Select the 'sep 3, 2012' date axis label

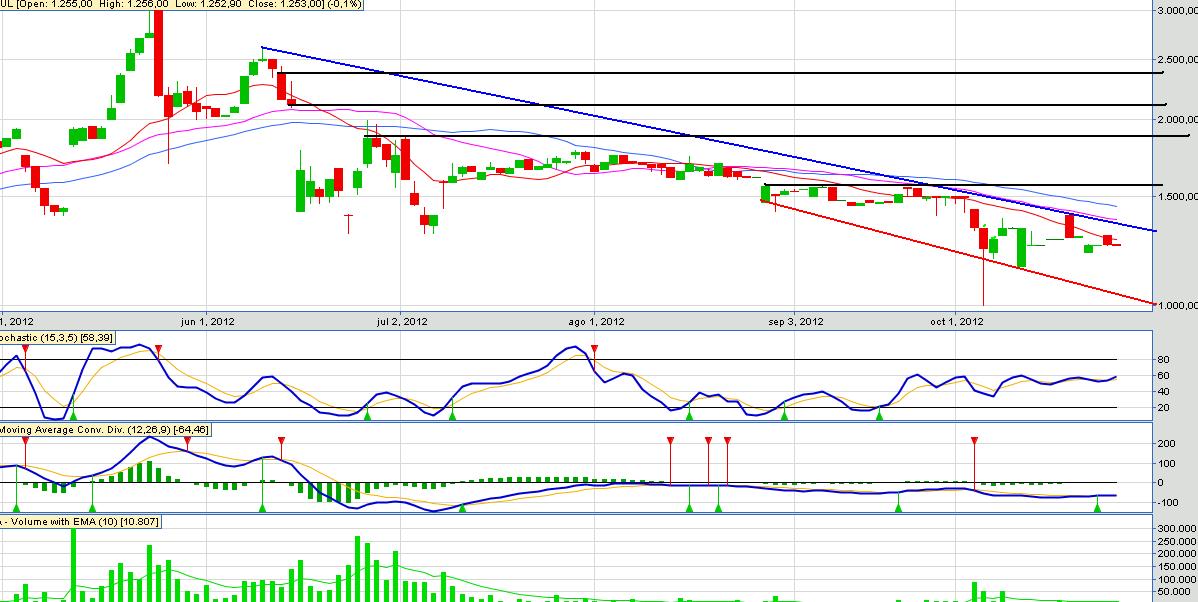796,322
